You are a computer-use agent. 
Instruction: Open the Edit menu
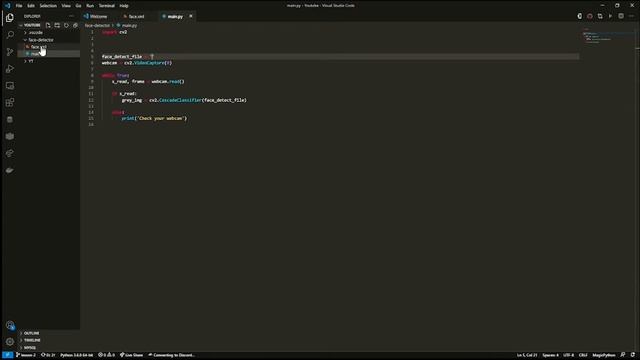31,6
